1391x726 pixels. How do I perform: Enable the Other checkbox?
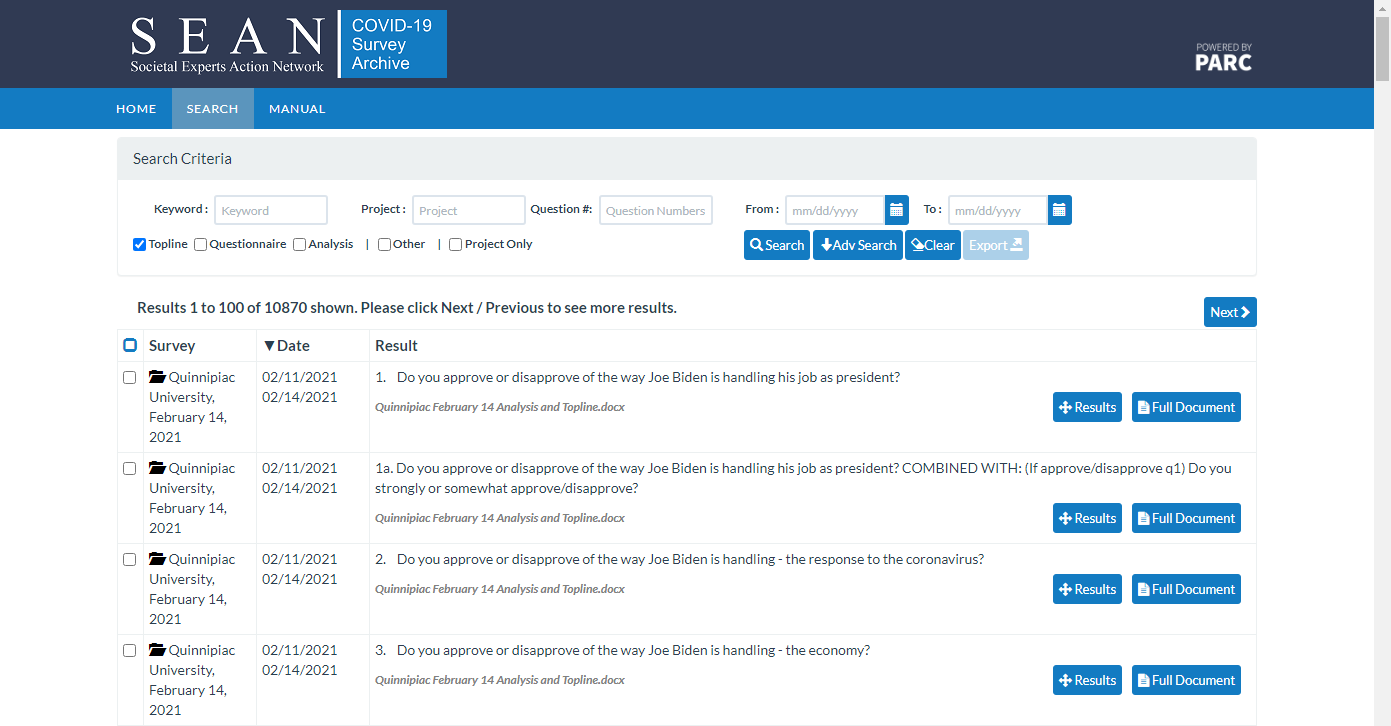[x=384, y=244]
